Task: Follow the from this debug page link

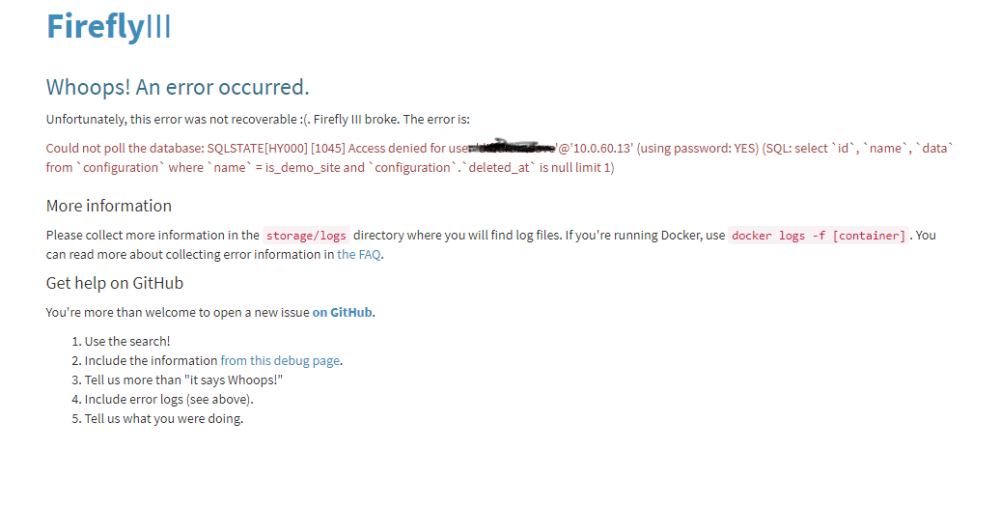Action: click(x=280, y=361)
